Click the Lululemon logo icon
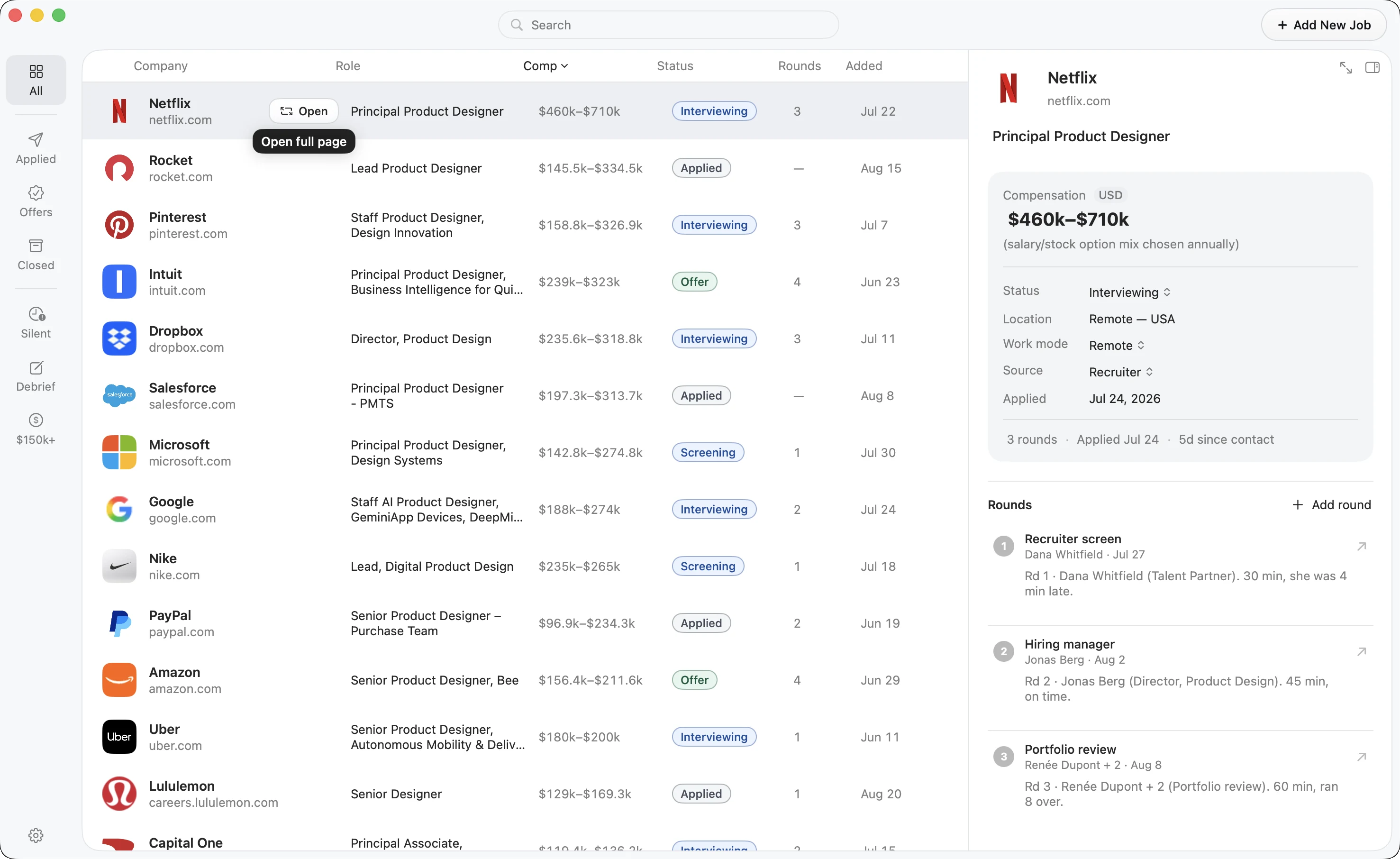 pyautogui.click(x=119, y=794)
